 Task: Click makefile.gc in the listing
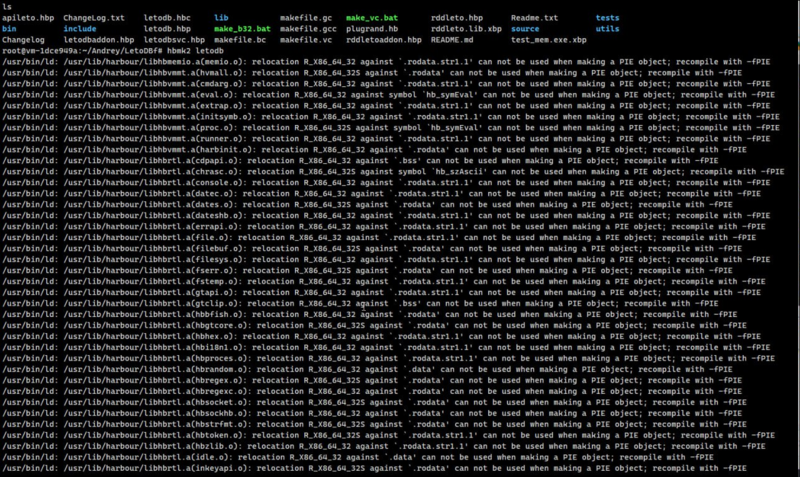pyautogui.click(x=306, y=18)
